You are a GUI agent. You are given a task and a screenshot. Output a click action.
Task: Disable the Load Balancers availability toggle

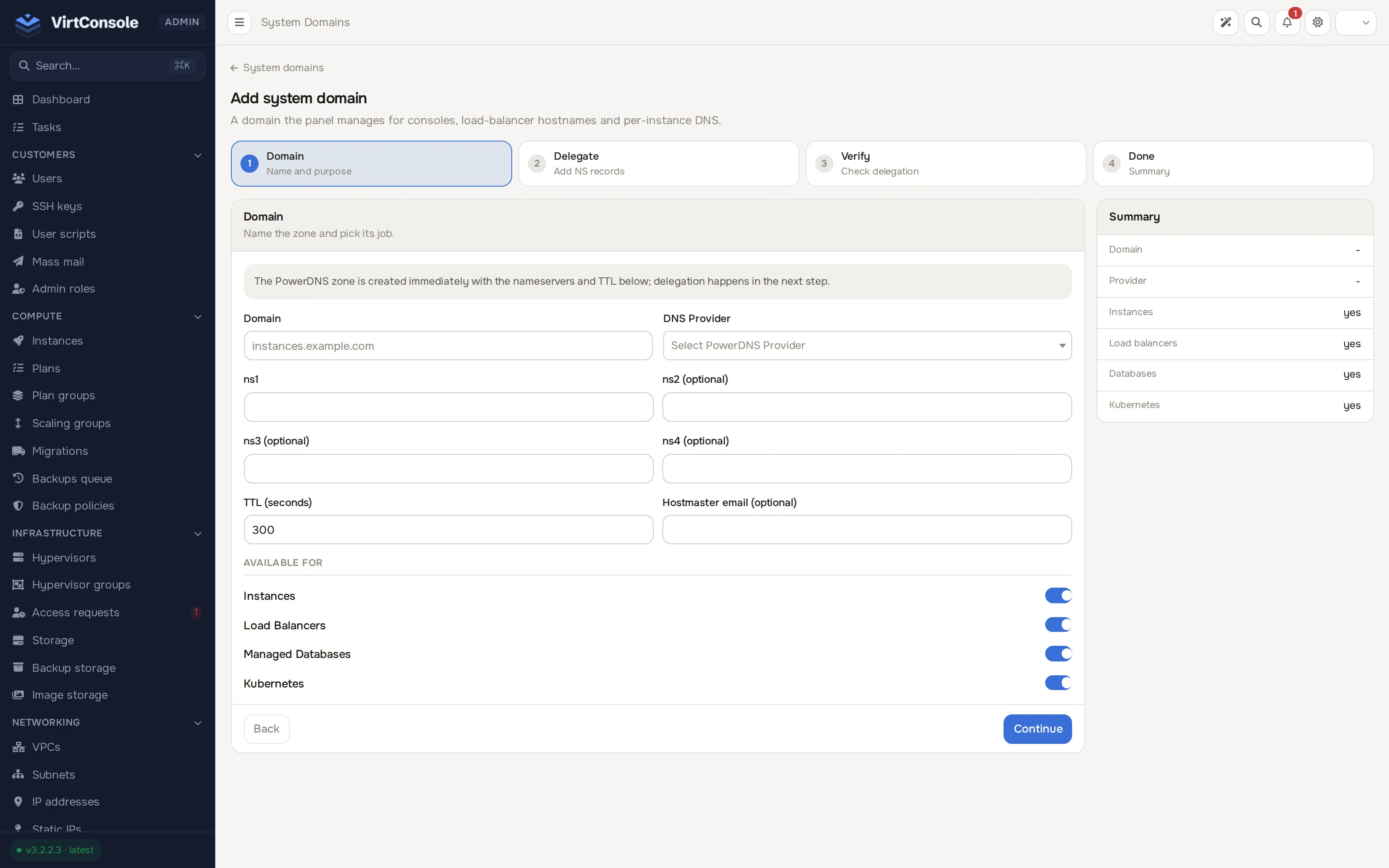1058,625
